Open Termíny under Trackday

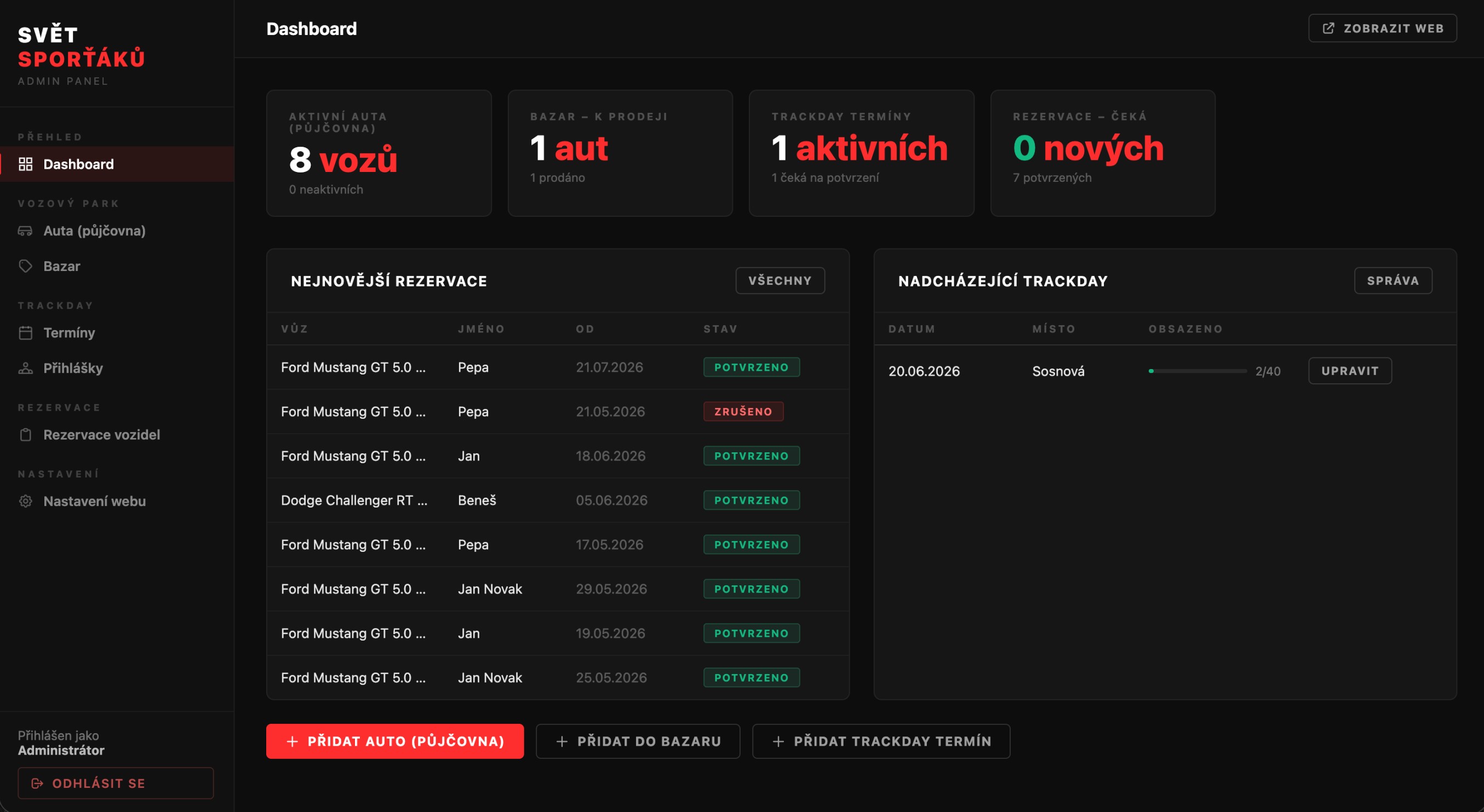[117, 333]
